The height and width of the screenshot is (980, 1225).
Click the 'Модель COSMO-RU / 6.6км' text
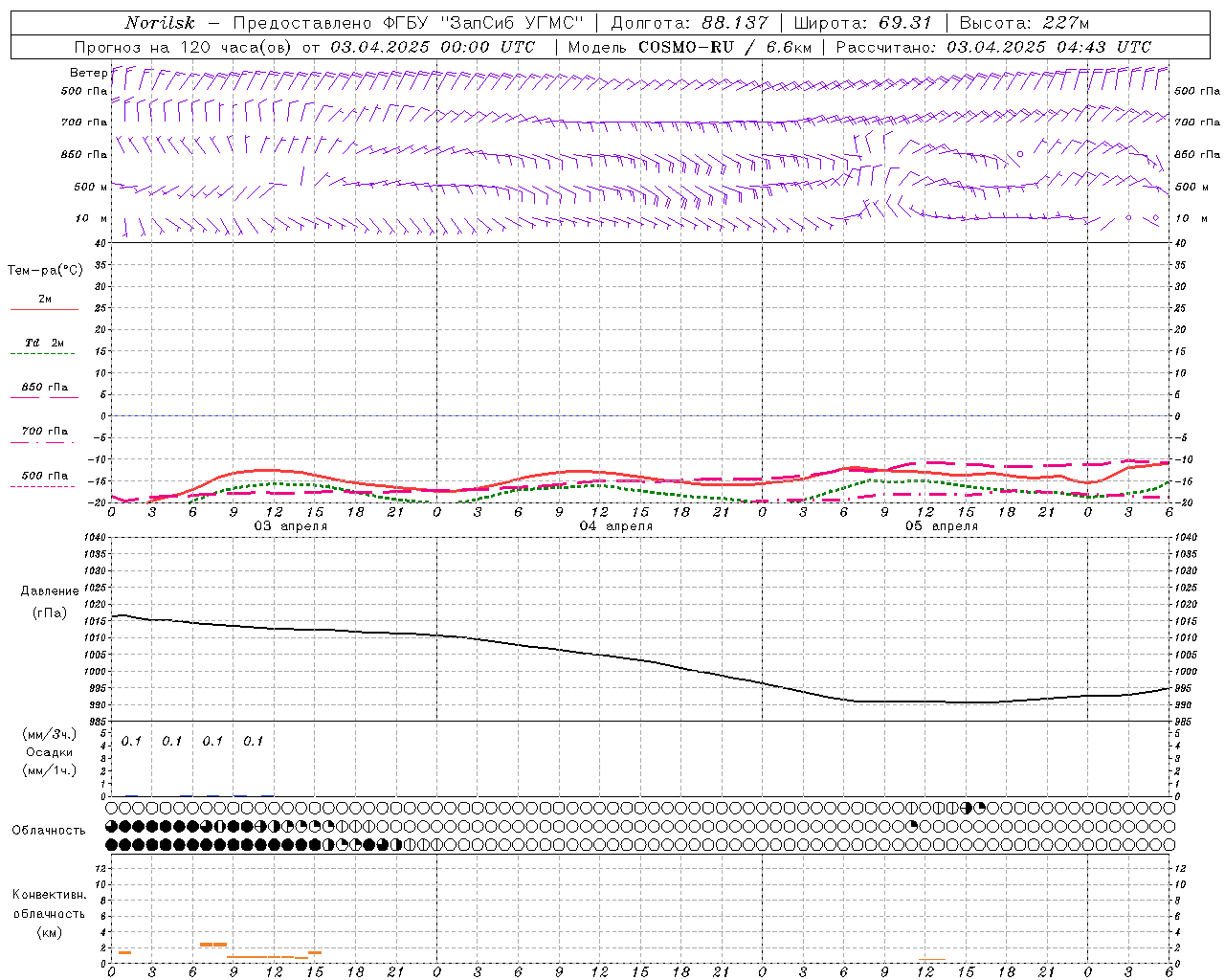pyautogui.click(x=690, y=47)
